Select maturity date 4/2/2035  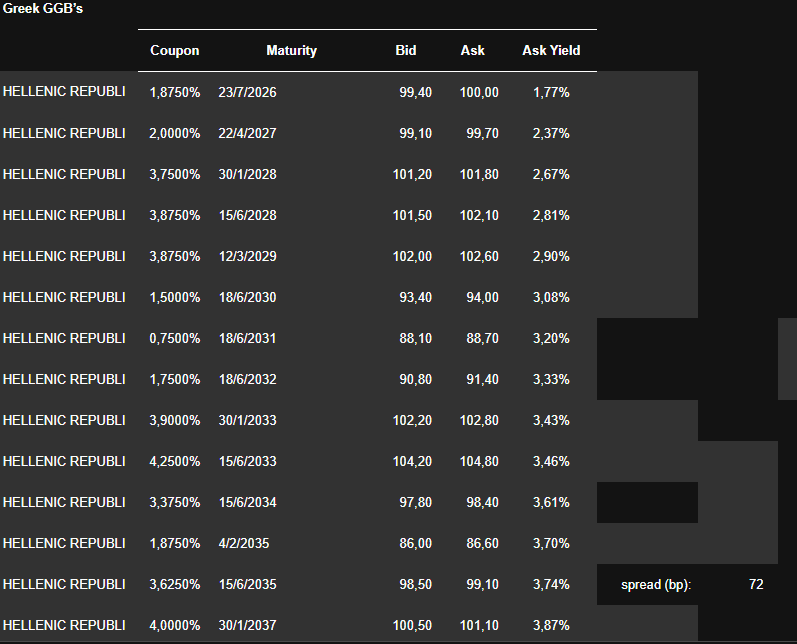[243, 543]
